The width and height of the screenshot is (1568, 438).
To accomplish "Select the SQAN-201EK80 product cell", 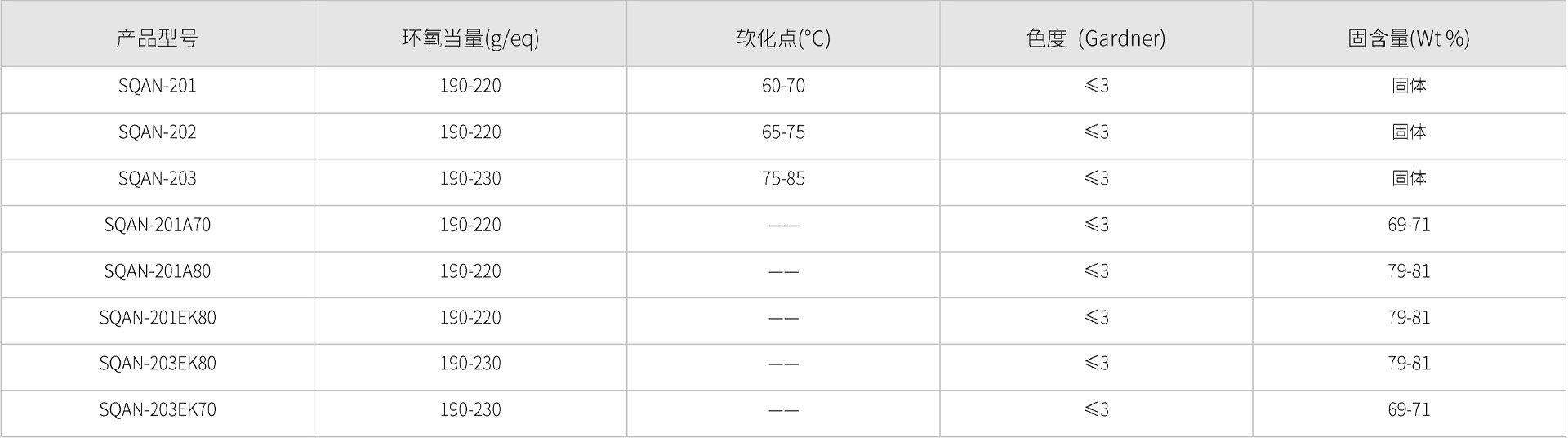I will pyautogui.click(x=157, y=317).
